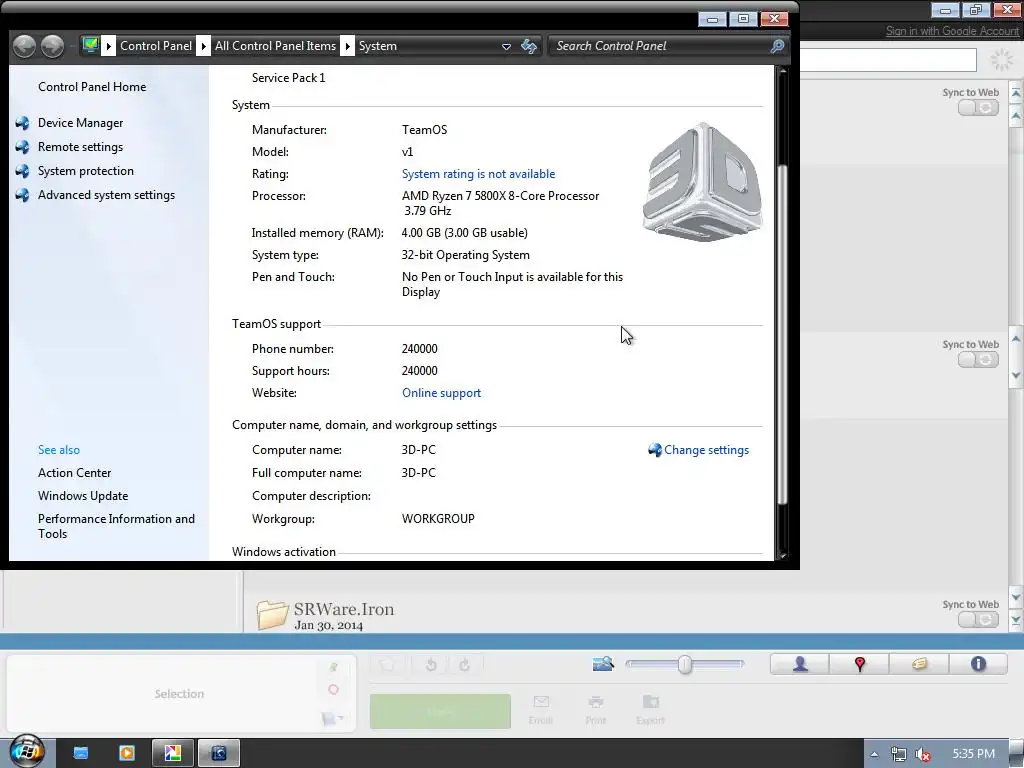The width and height of the screenshot is (1024, 768).
Task: Open System protection
Action: [86, 171]
